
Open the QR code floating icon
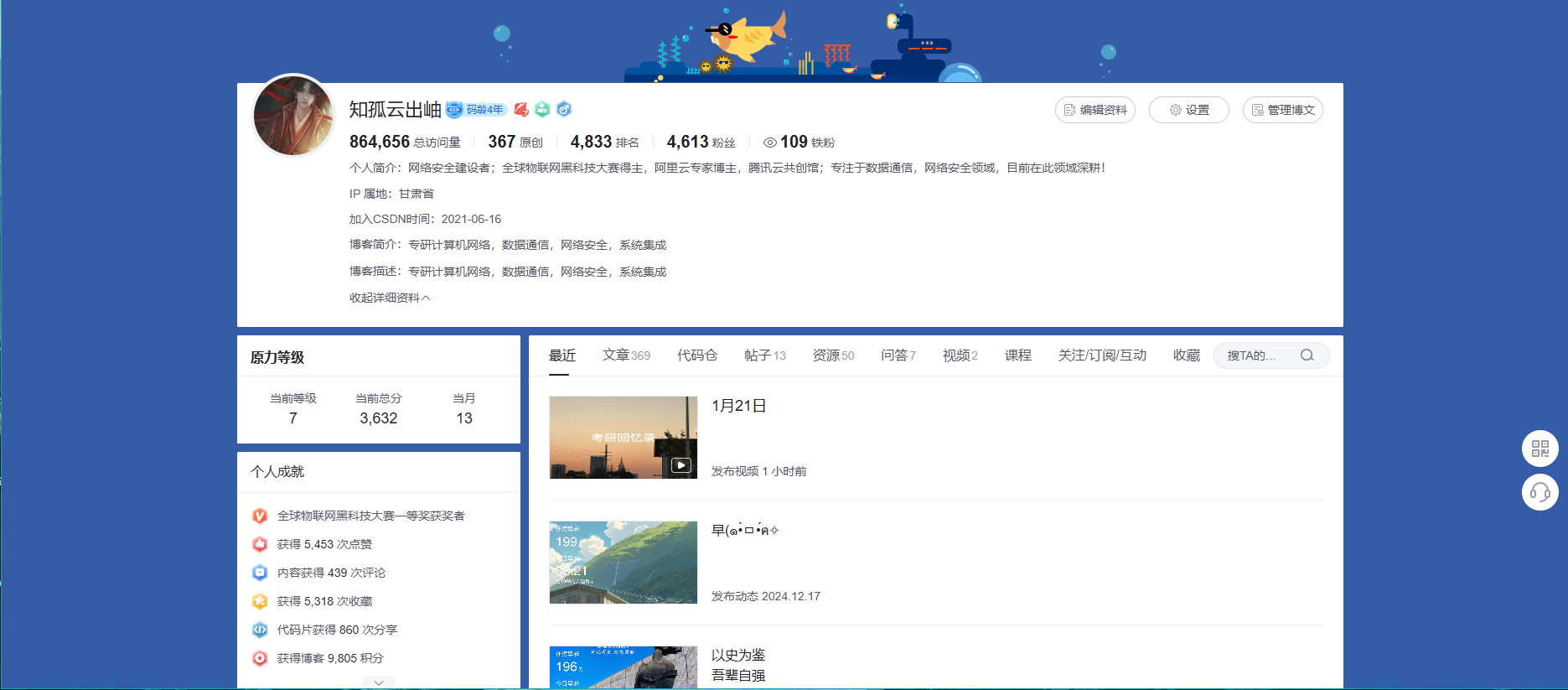pyautogui.click(x=1540, y=449)
